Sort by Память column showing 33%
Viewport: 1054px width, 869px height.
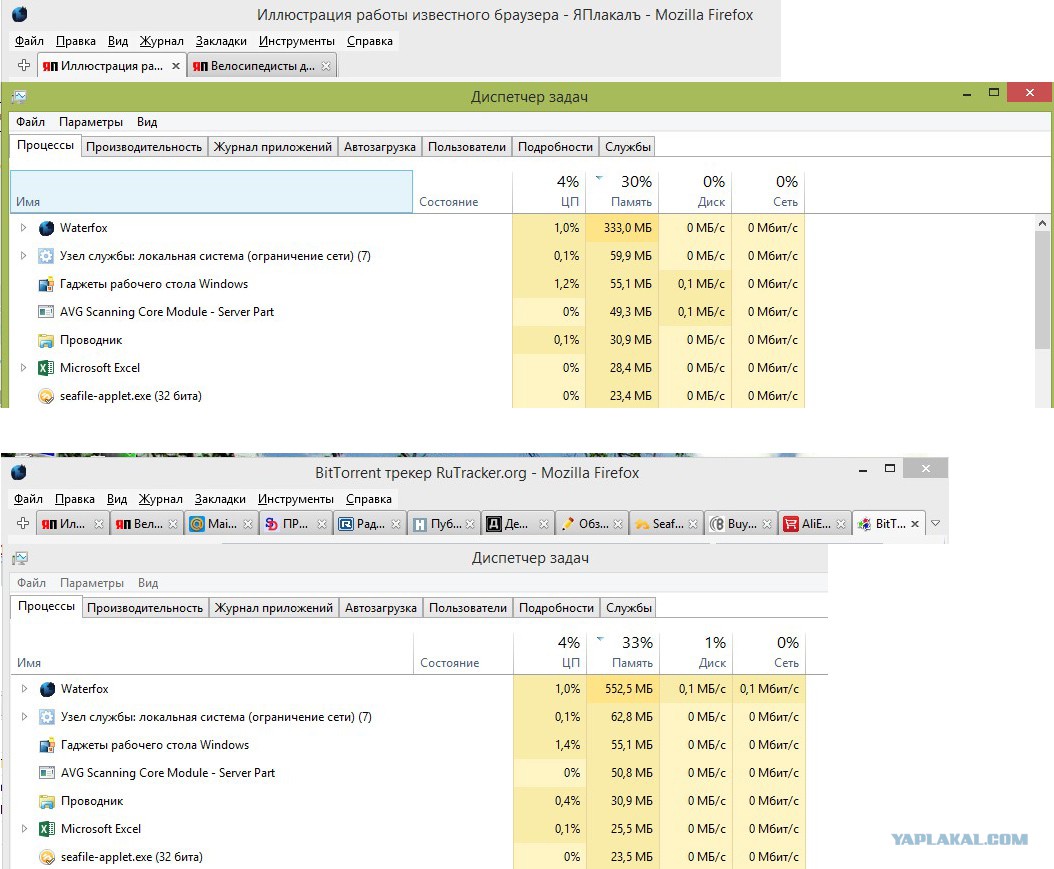point(623,653)
